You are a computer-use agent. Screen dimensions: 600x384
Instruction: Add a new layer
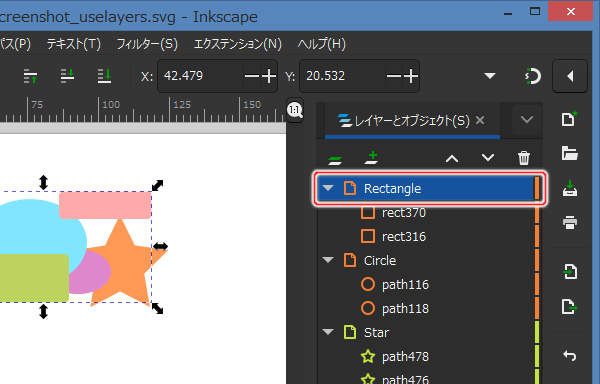click(x=372, y=157)
